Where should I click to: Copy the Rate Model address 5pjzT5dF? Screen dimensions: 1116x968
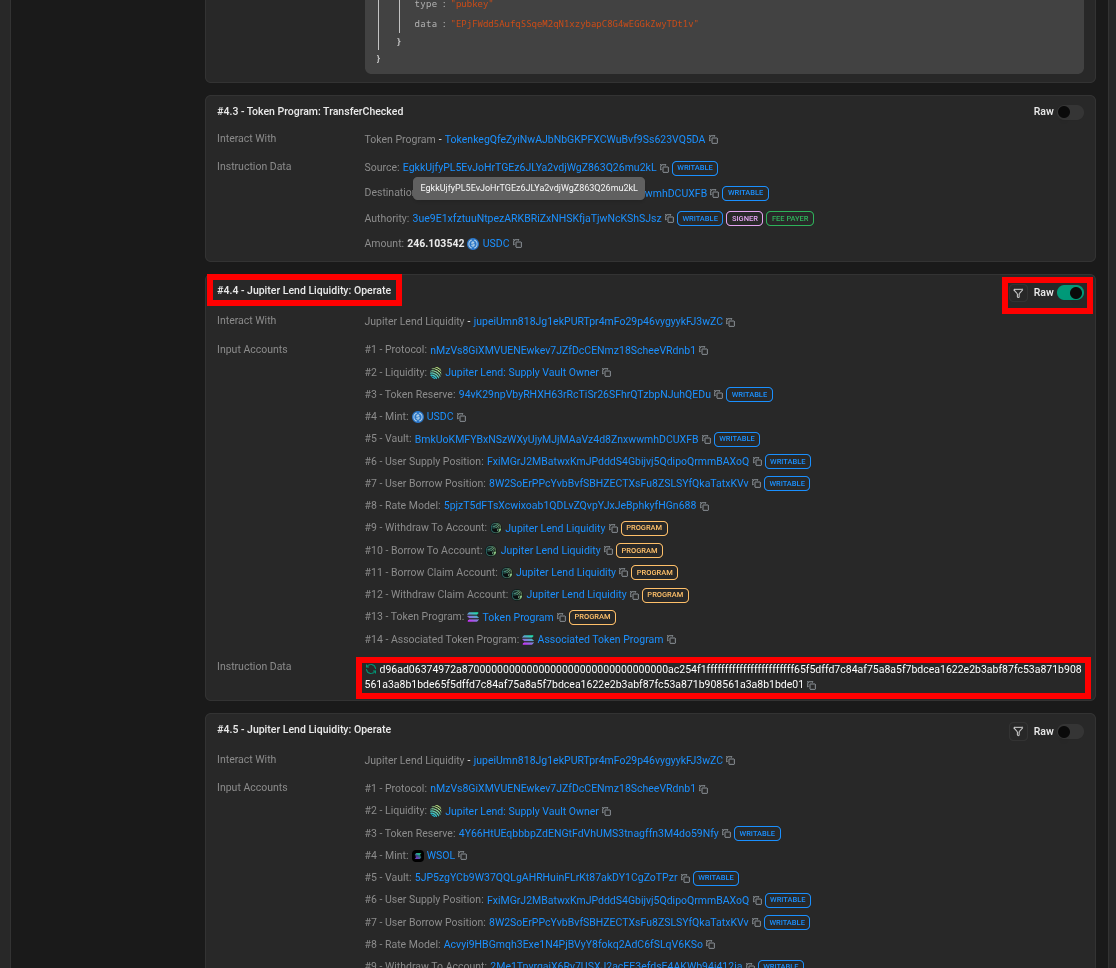(704, 506)
